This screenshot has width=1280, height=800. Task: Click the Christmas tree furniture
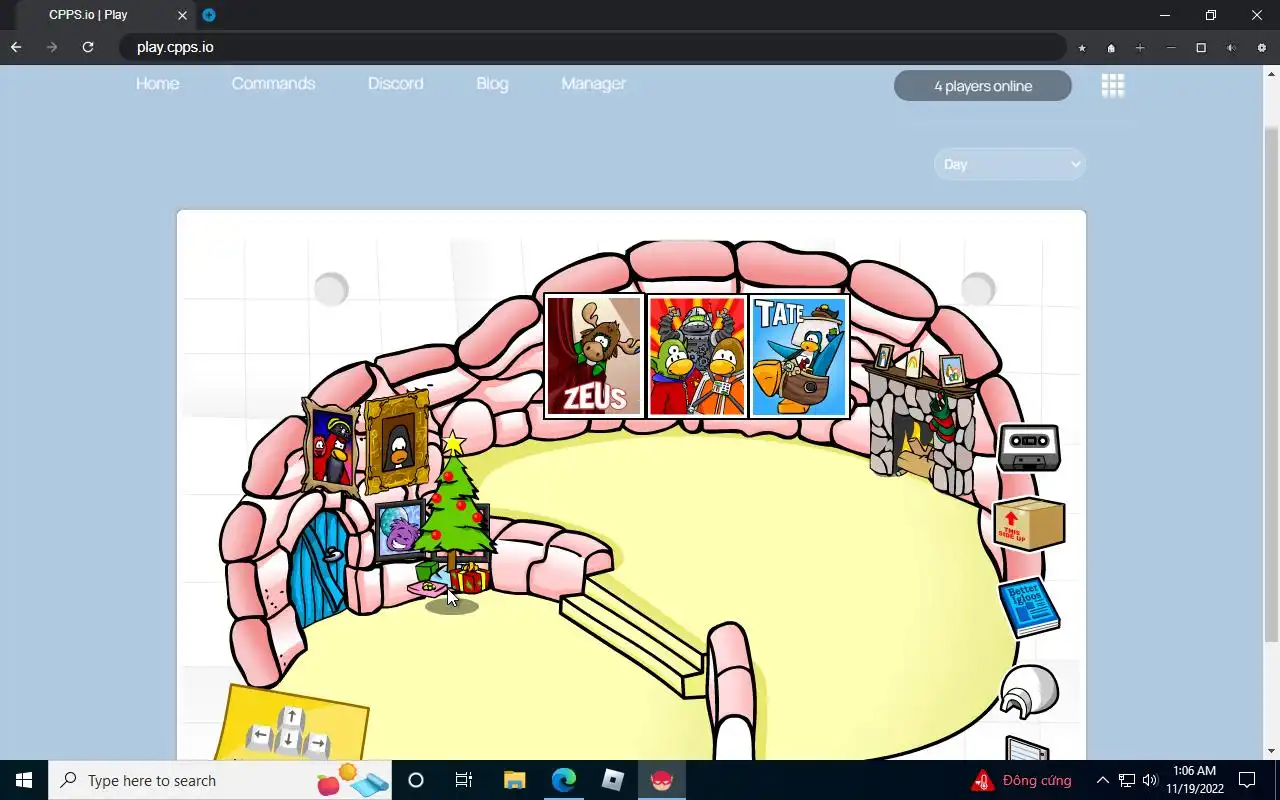point(455,498)
